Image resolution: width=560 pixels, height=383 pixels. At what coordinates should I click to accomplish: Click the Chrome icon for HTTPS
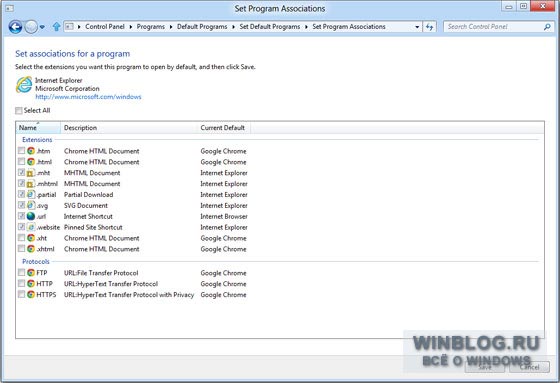pos(31,295)
